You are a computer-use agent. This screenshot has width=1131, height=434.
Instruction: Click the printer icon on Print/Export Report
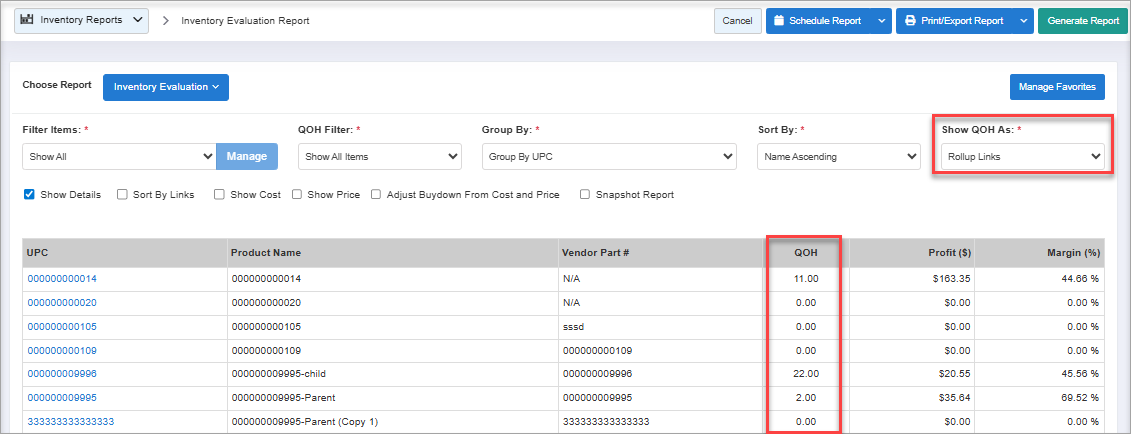point(910,21)
